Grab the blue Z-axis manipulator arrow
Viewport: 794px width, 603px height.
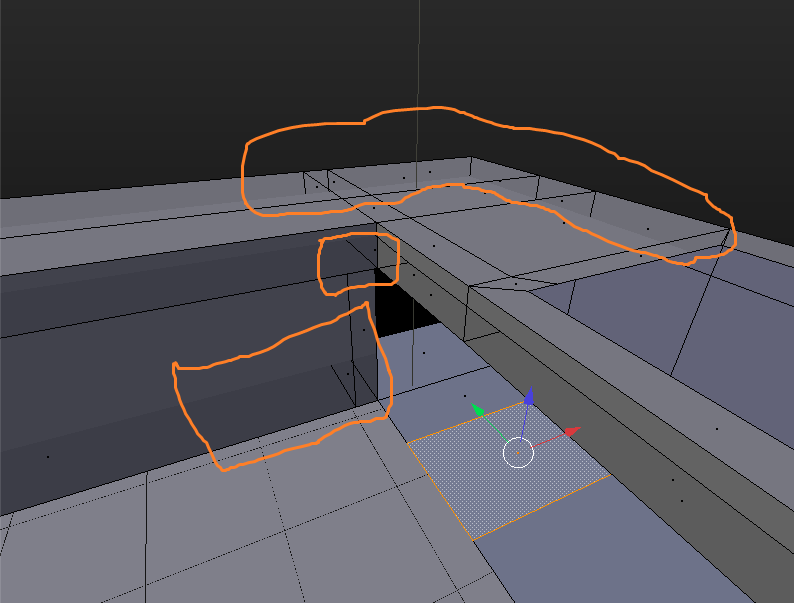(529, 396)
